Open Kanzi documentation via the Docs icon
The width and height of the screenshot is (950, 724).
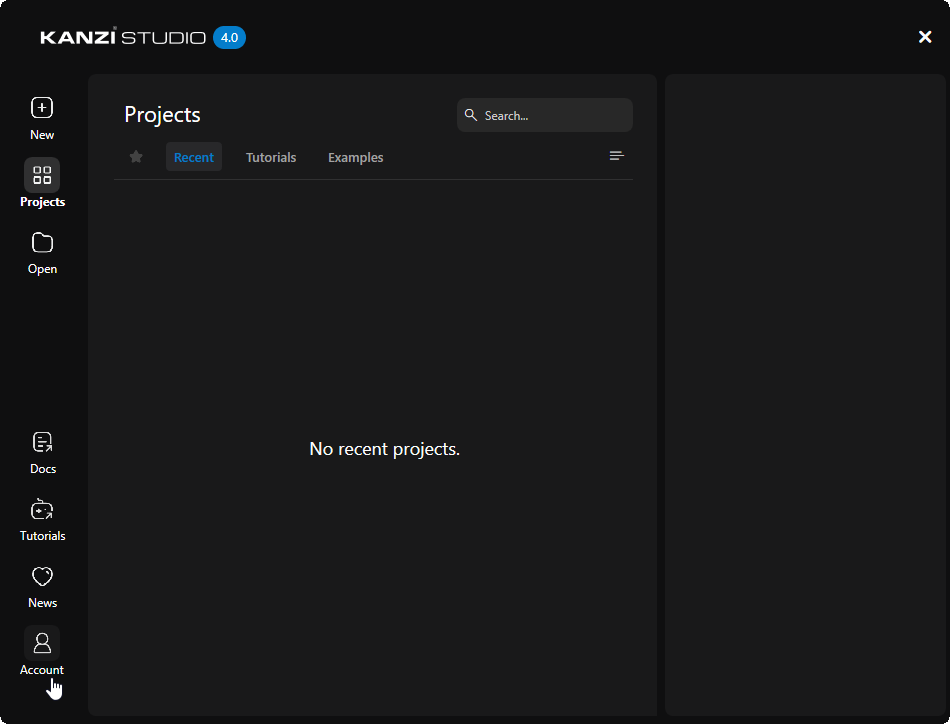click(41, 441)
